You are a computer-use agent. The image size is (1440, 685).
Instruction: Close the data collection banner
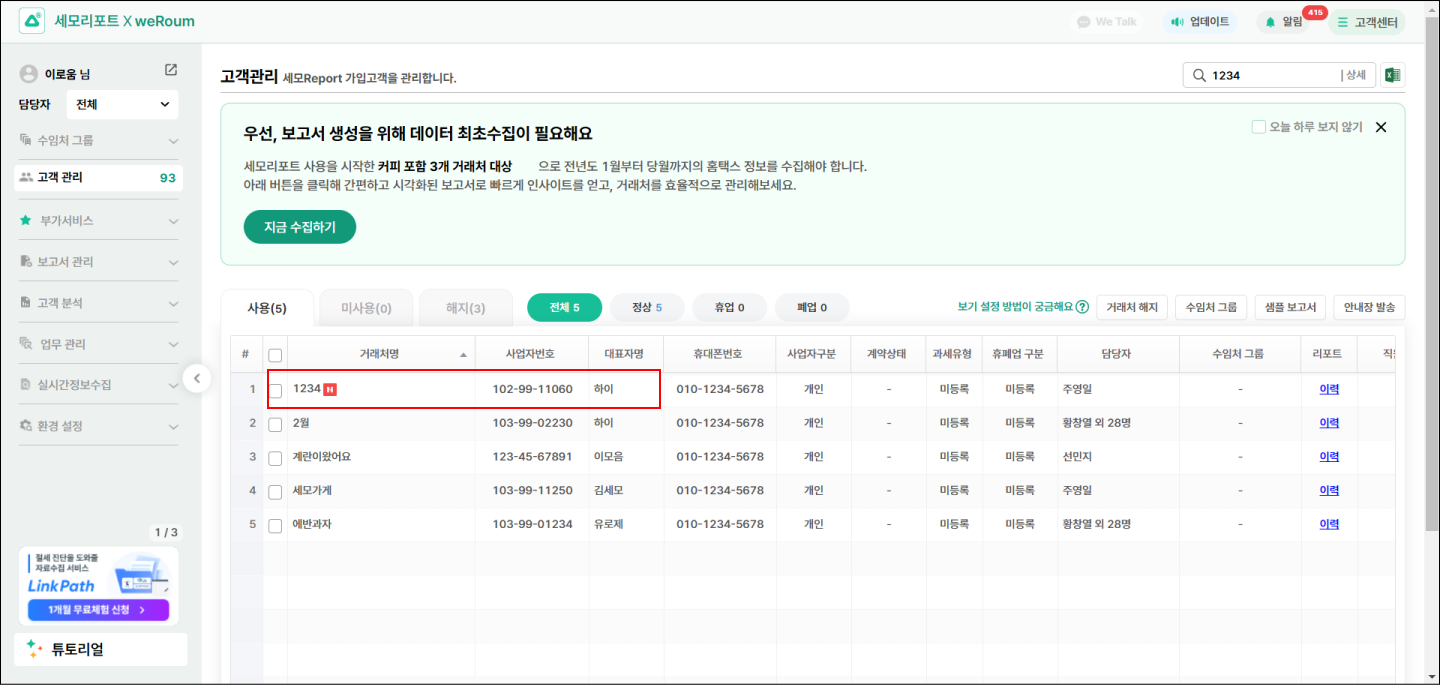1381,127
